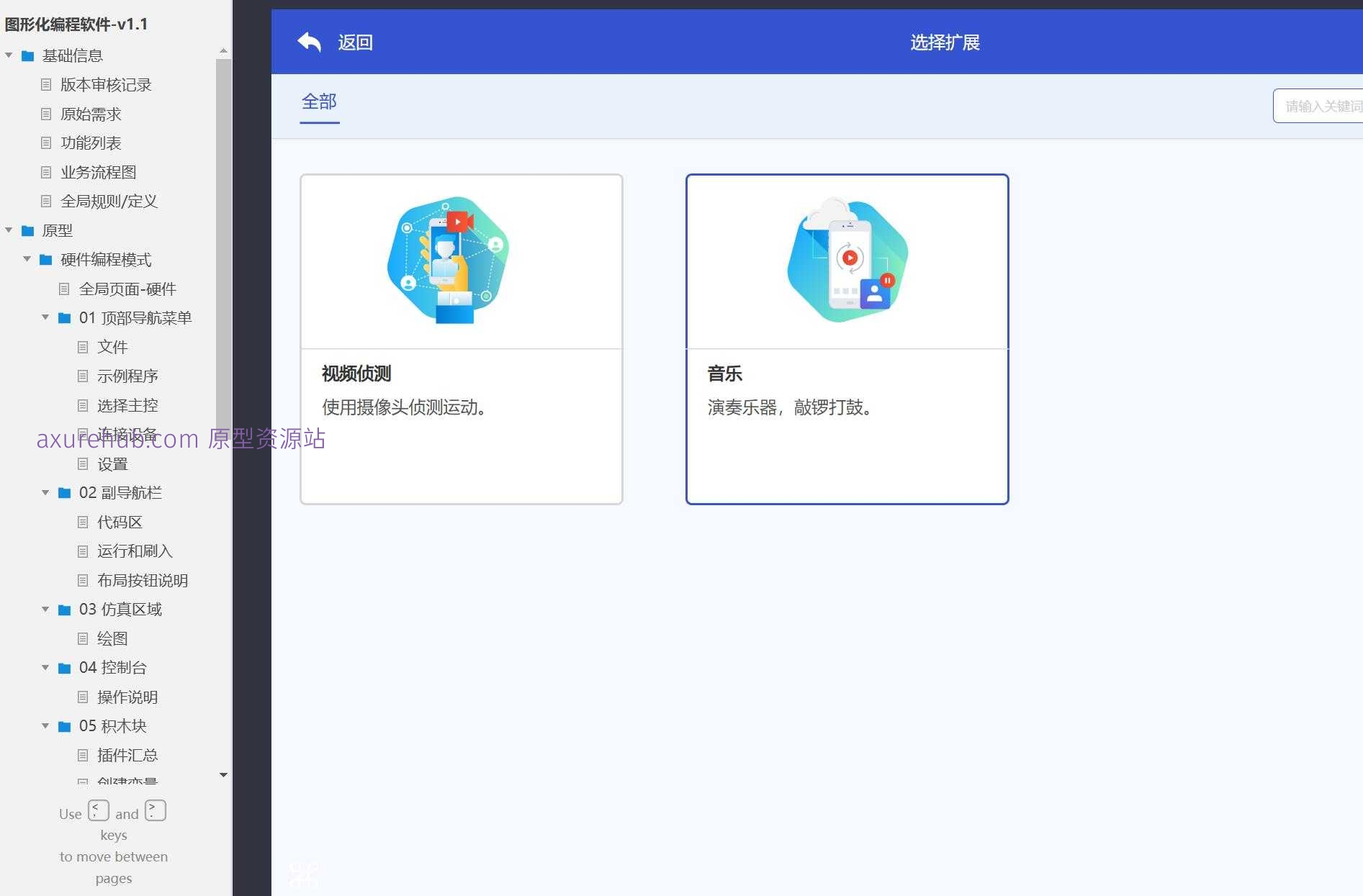Click the 视频侦测 card title
The width and height of the screenshot is (1363, 896).
[x=356, y=374]
